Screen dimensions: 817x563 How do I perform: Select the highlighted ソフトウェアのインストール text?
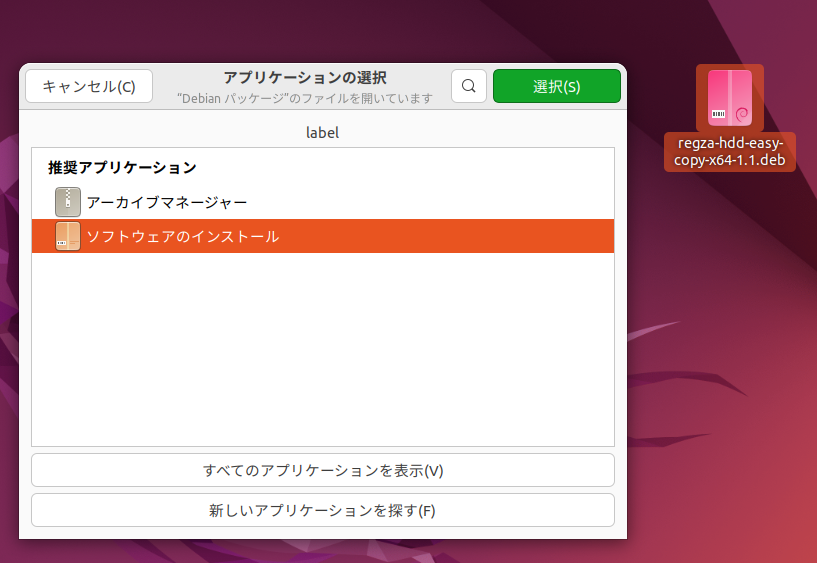click(182, 237)
